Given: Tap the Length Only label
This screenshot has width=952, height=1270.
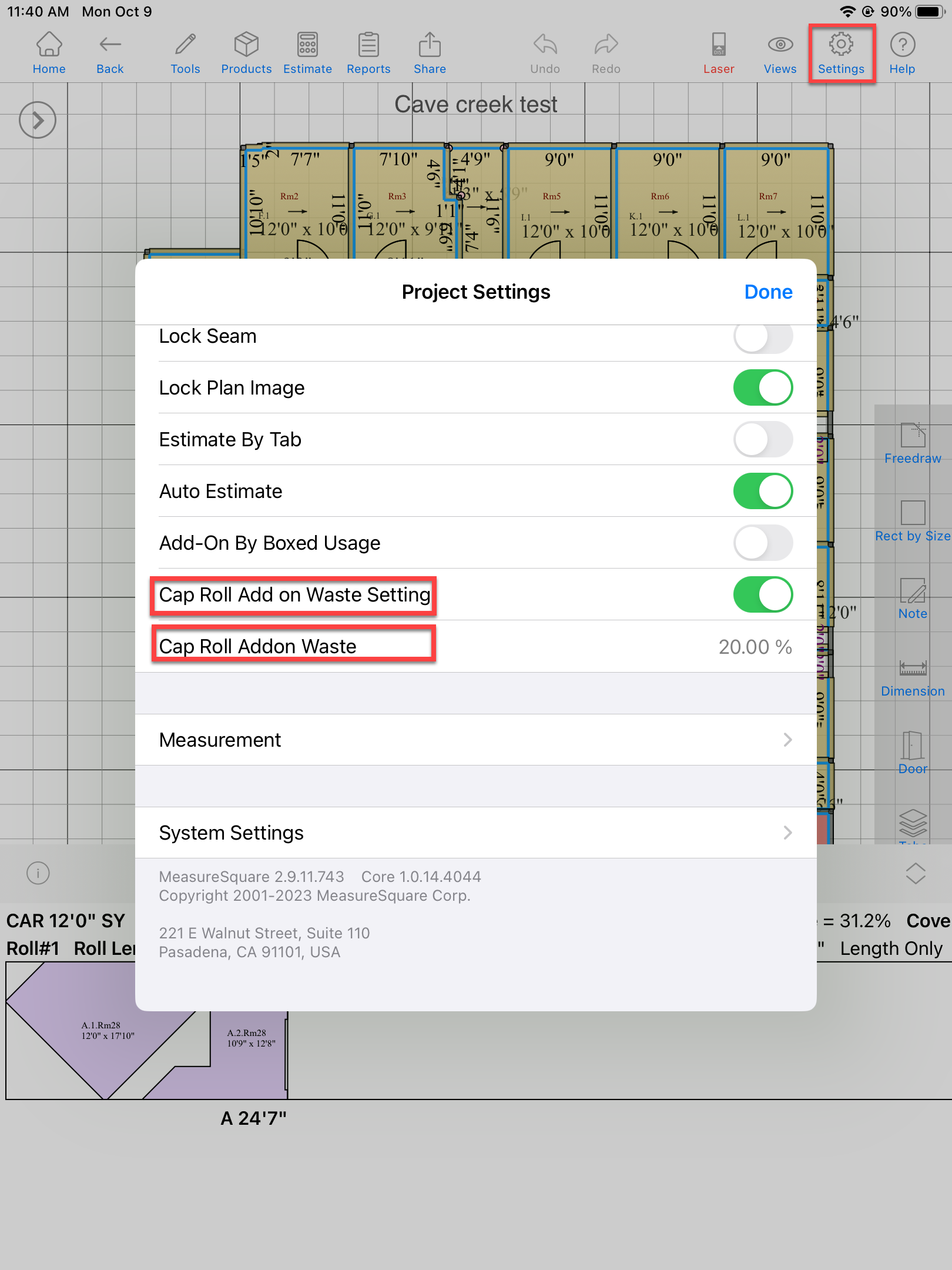Looking at the screenshot, I should click(x=891, y=948).
